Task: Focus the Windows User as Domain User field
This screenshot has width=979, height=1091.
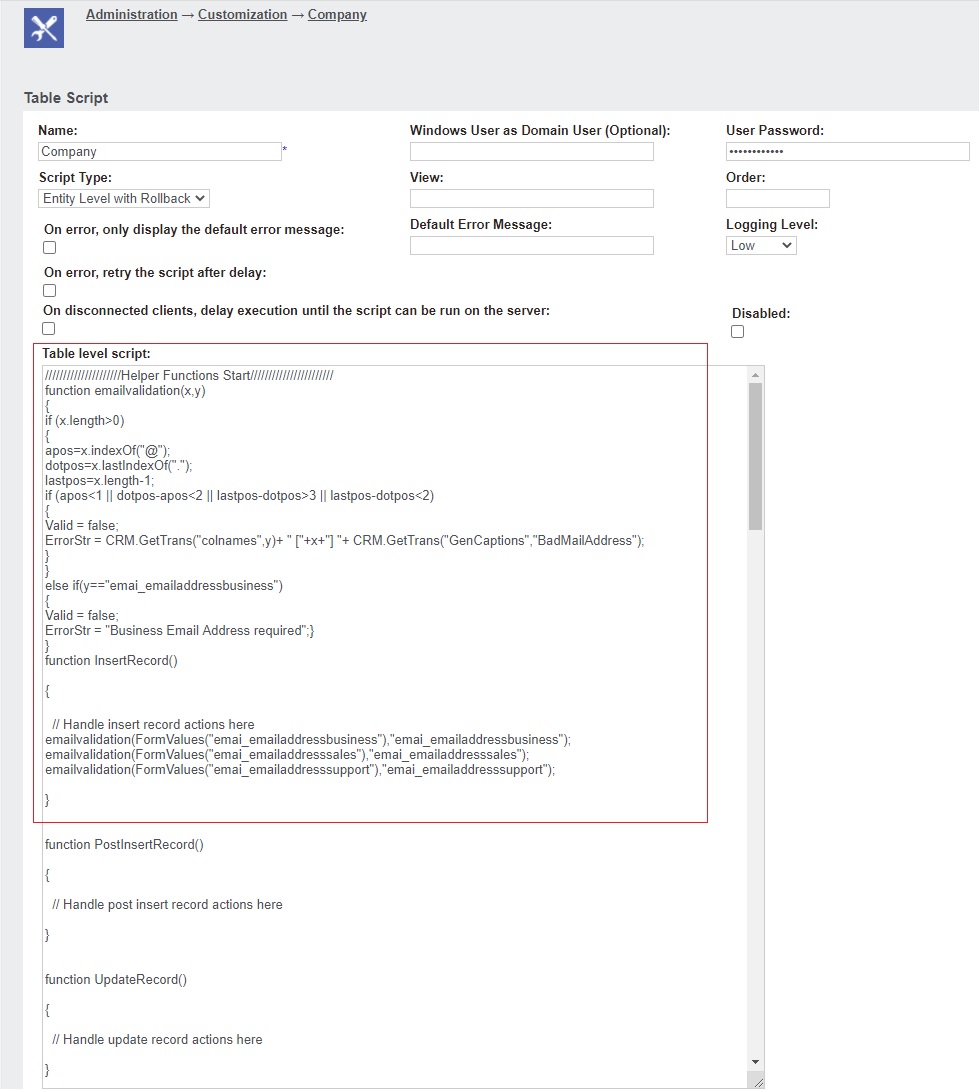Action: click(531, 151)
